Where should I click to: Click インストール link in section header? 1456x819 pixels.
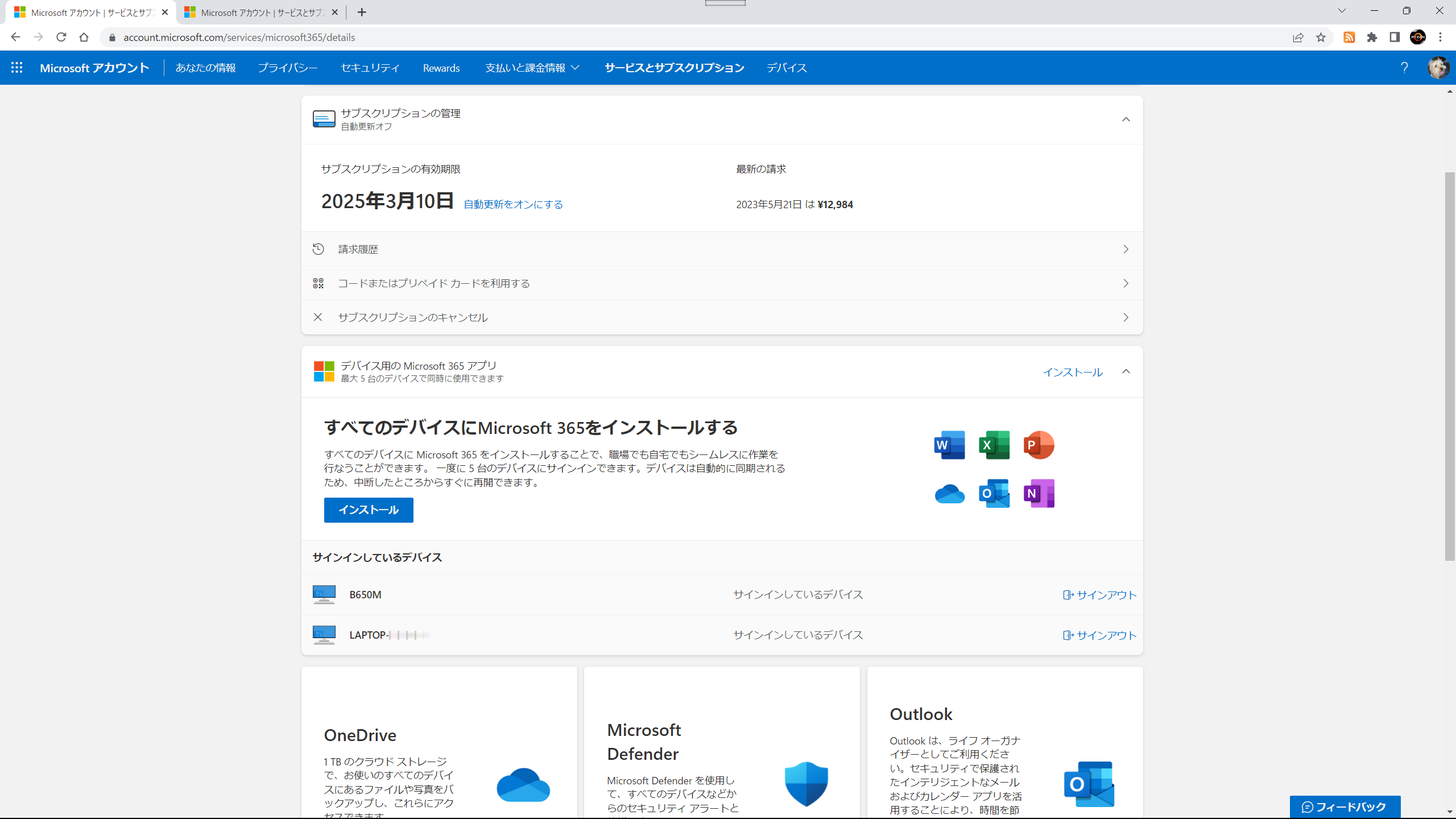tap(1073, 372)
